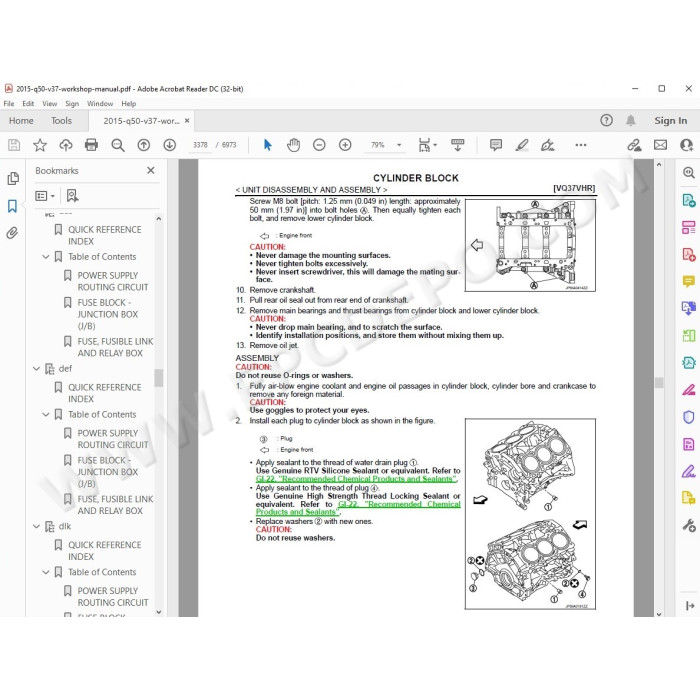The image size is (700, 700).
Task: Toggle the Bookmarks panel icon
Action: (12, 206)
